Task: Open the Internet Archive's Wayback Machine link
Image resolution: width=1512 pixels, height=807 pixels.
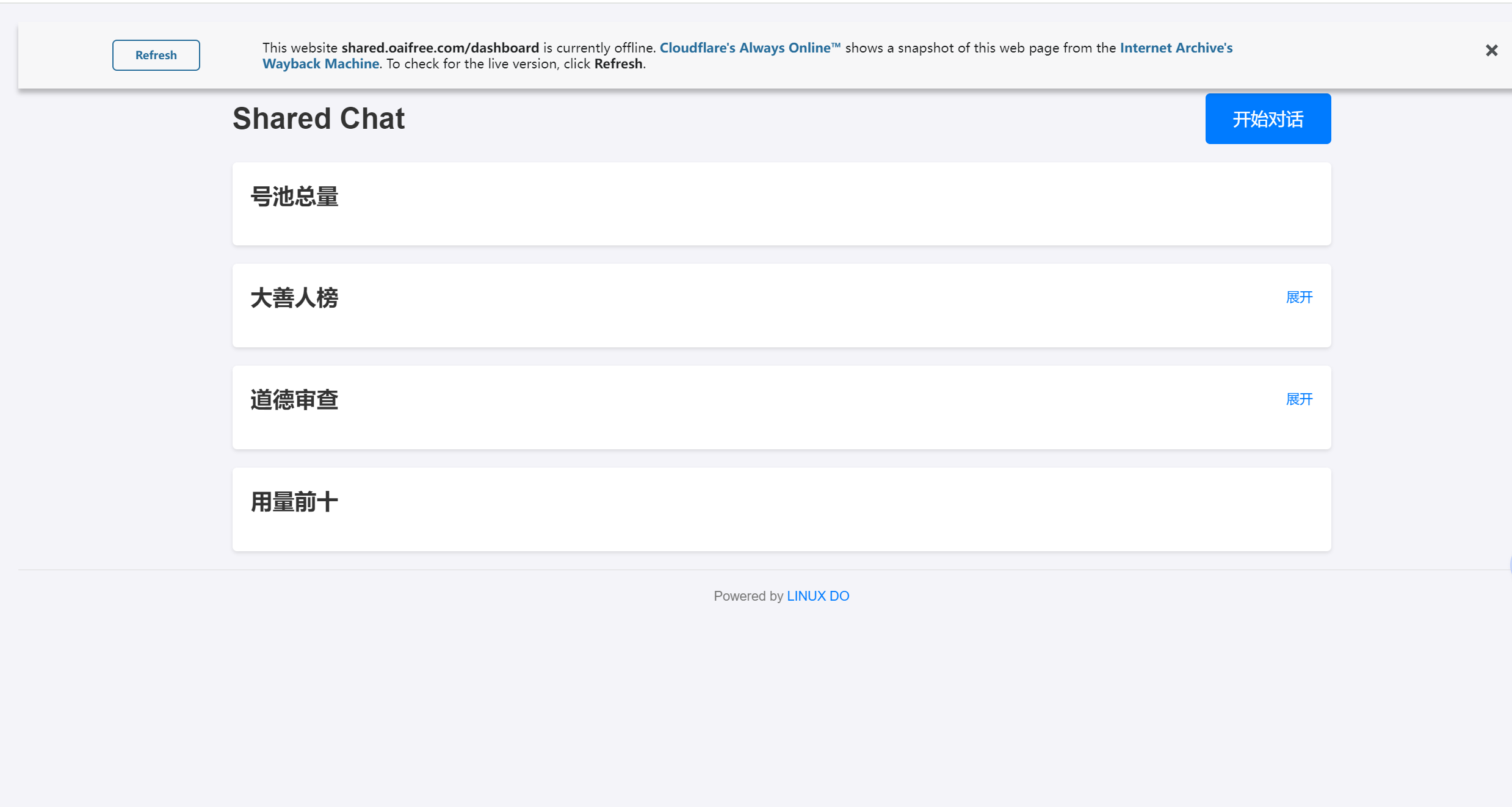Action: pos(748,56)
